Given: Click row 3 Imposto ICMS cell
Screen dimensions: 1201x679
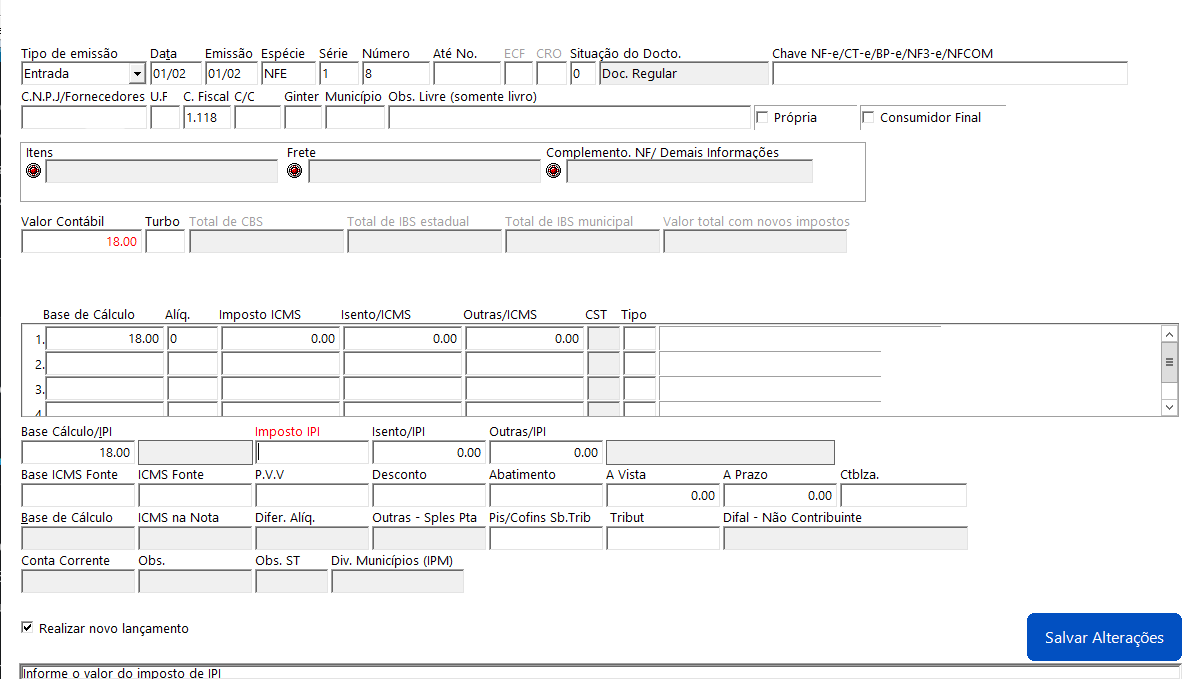Looking at the screenshot, I should click(281, 390).
